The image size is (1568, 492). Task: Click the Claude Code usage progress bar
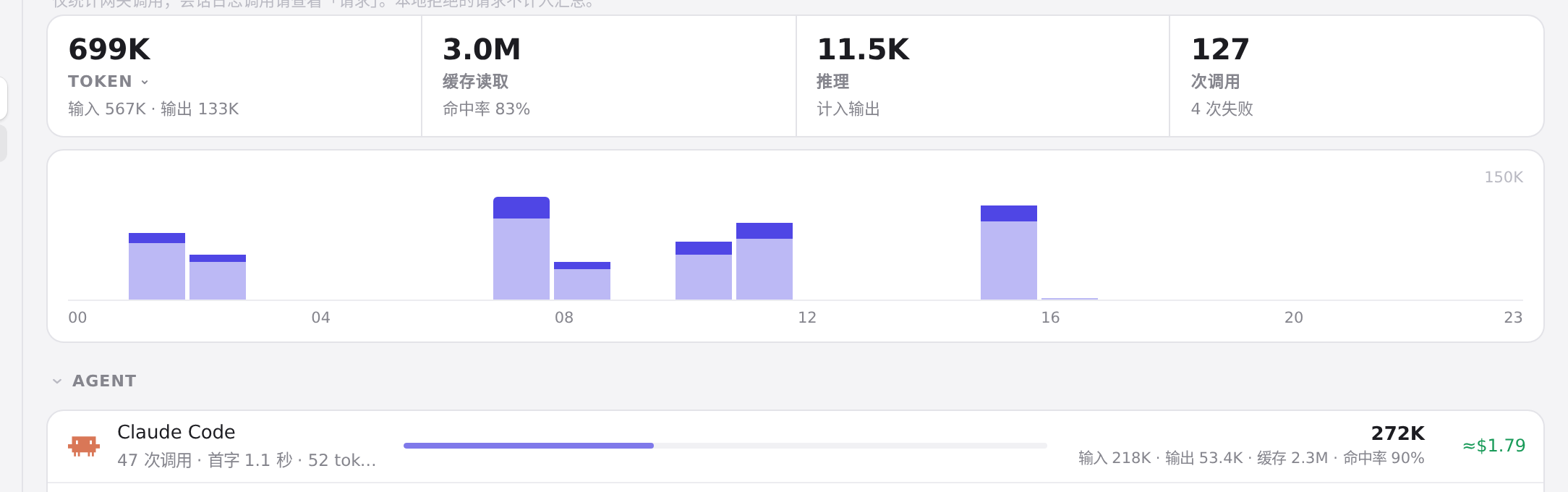click(x=725, y=446)
